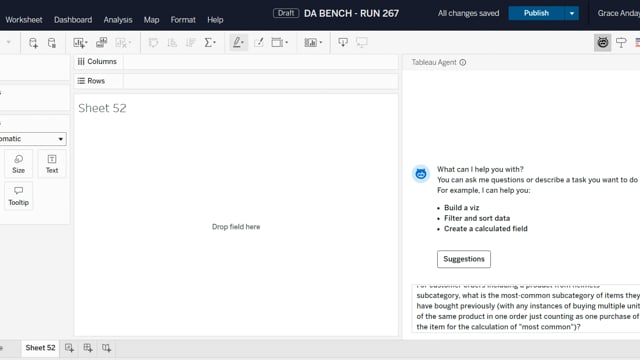This screenshot has width=640, height=360.
Task: Click the All changes saved status
Action: pos(468,13)
